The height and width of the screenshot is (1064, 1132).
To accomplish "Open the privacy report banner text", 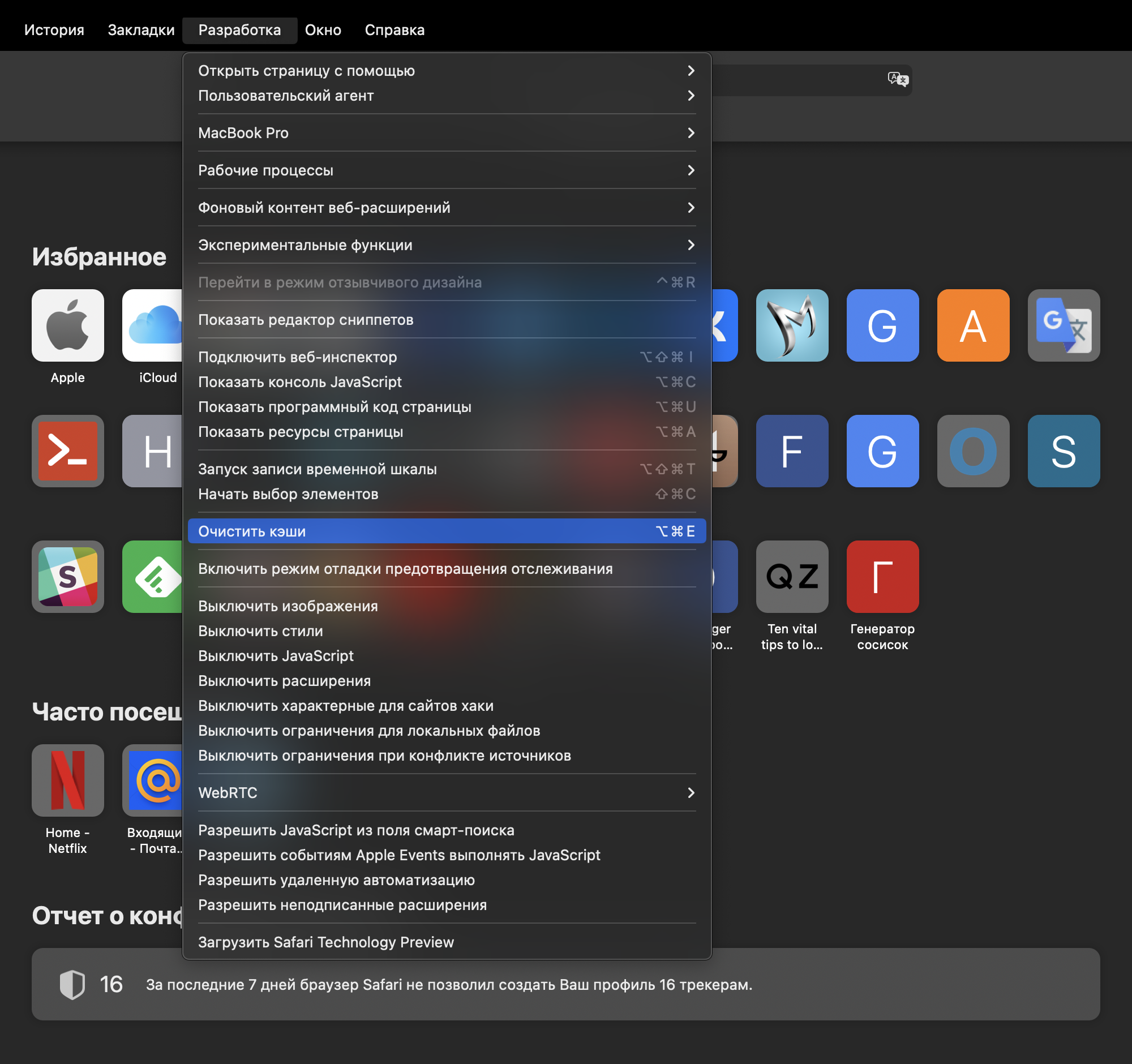I will (449, 985).
